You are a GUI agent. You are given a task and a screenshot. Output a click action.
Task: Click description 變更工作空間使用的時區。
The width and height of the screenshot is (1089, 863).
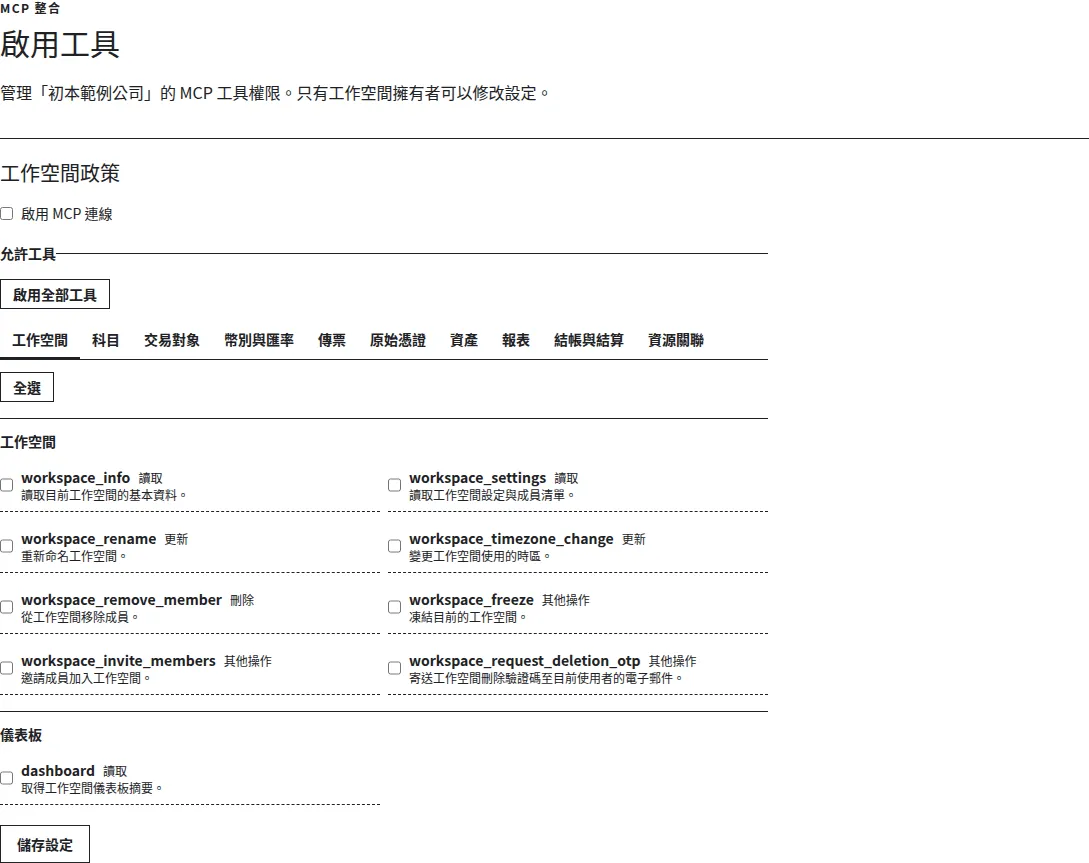[x=480, y=556]
